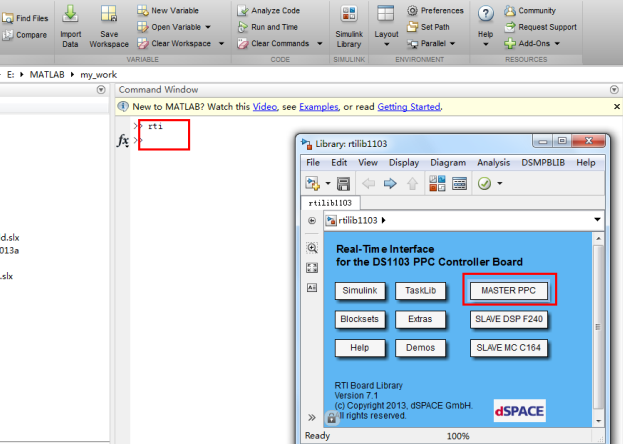Click the Find Files icon
The image size is (623, 444).
pyautogui.click(x=8, y=18)
